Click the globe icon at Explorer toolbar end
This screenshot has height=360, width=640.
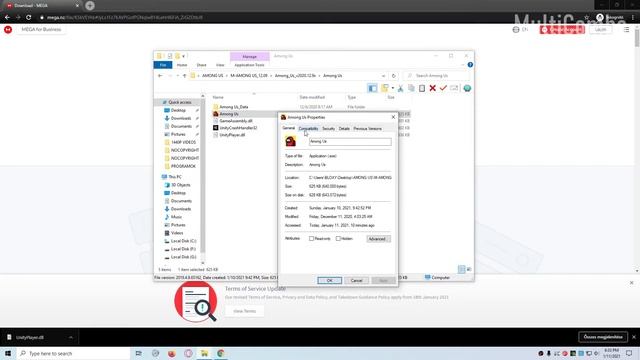[x=467, y=88]
